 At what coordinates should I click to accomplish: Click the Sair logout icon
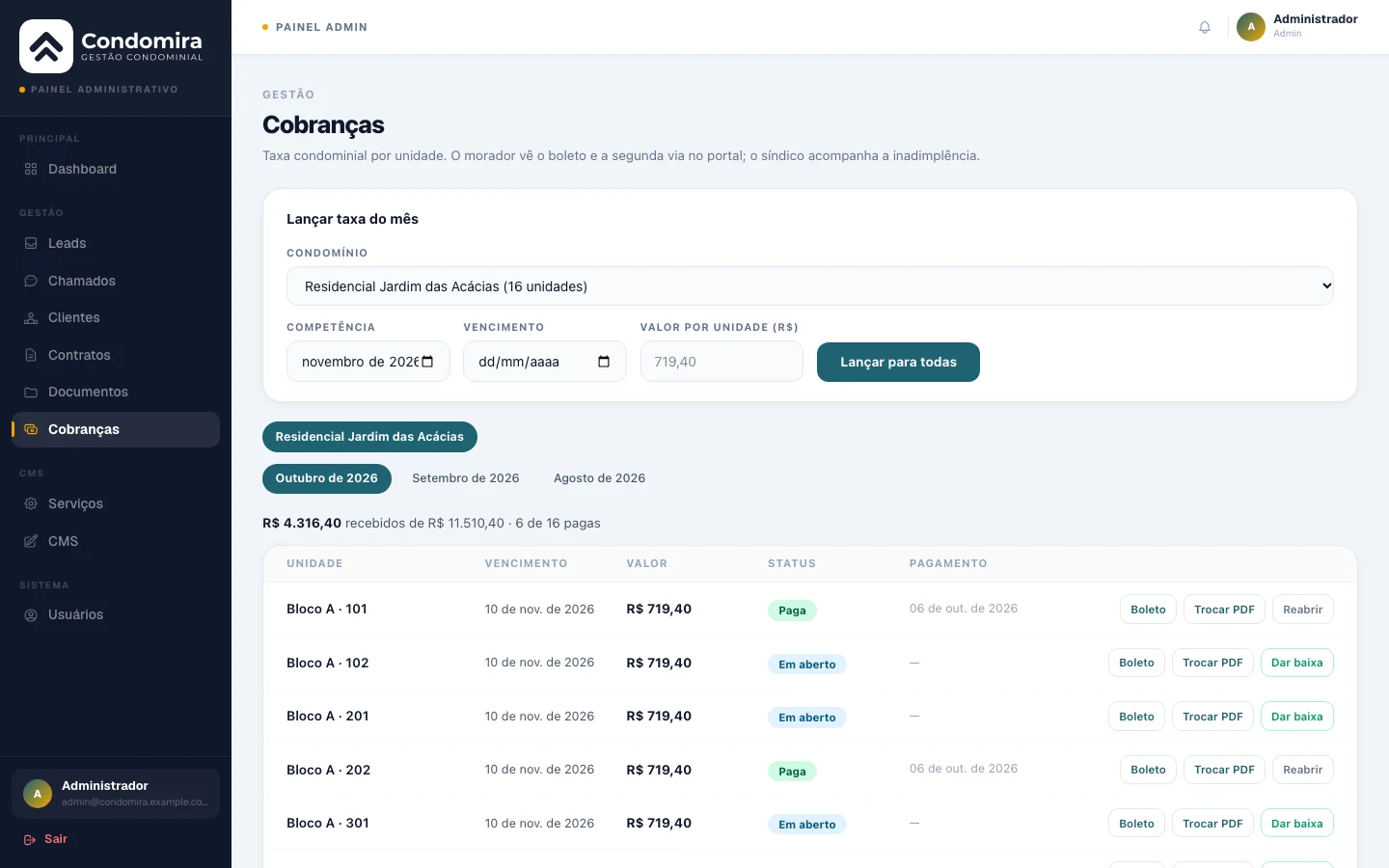30,839
